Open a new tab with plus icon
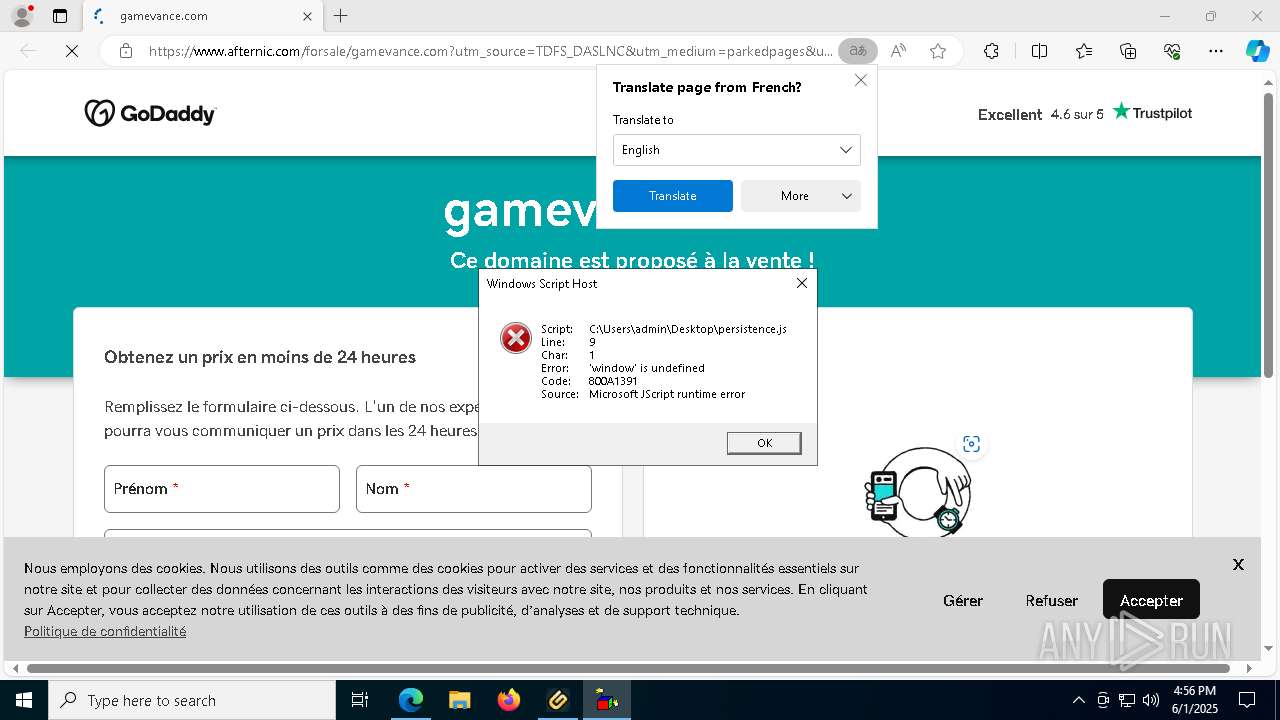 341,16
